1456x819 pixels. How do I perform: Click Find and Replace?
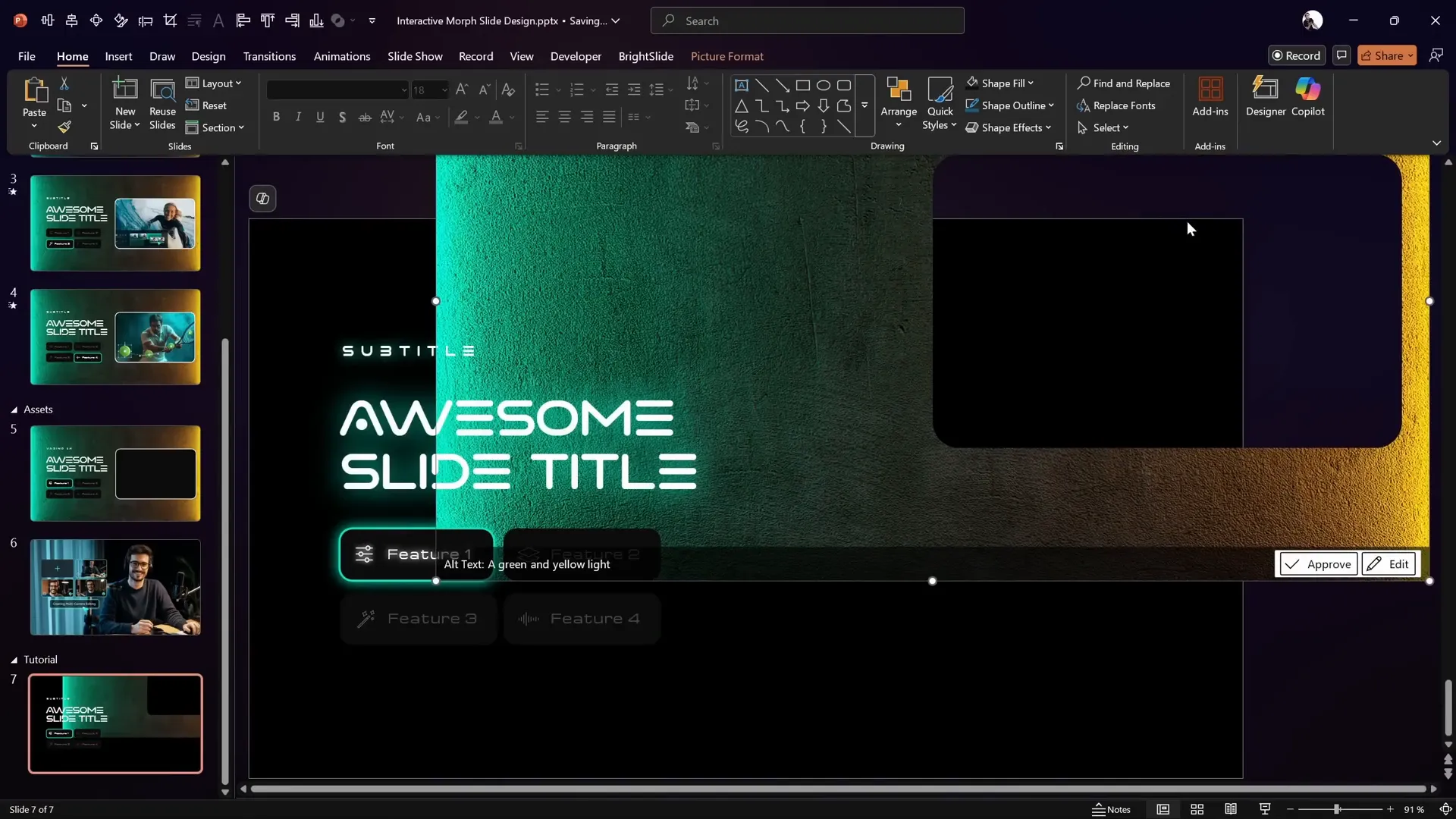(x=1124, y=83)
